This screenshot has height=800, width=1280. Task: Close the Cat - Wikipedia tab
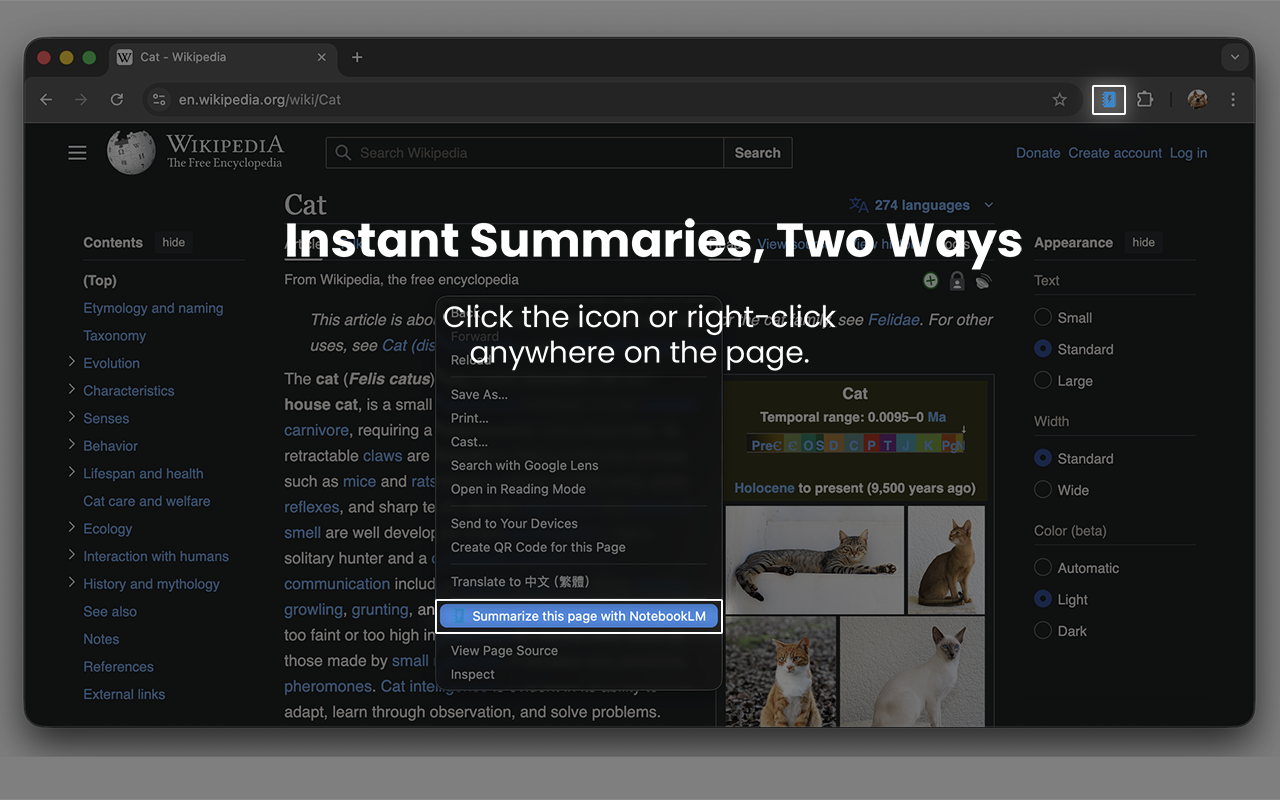click(322, 57)
